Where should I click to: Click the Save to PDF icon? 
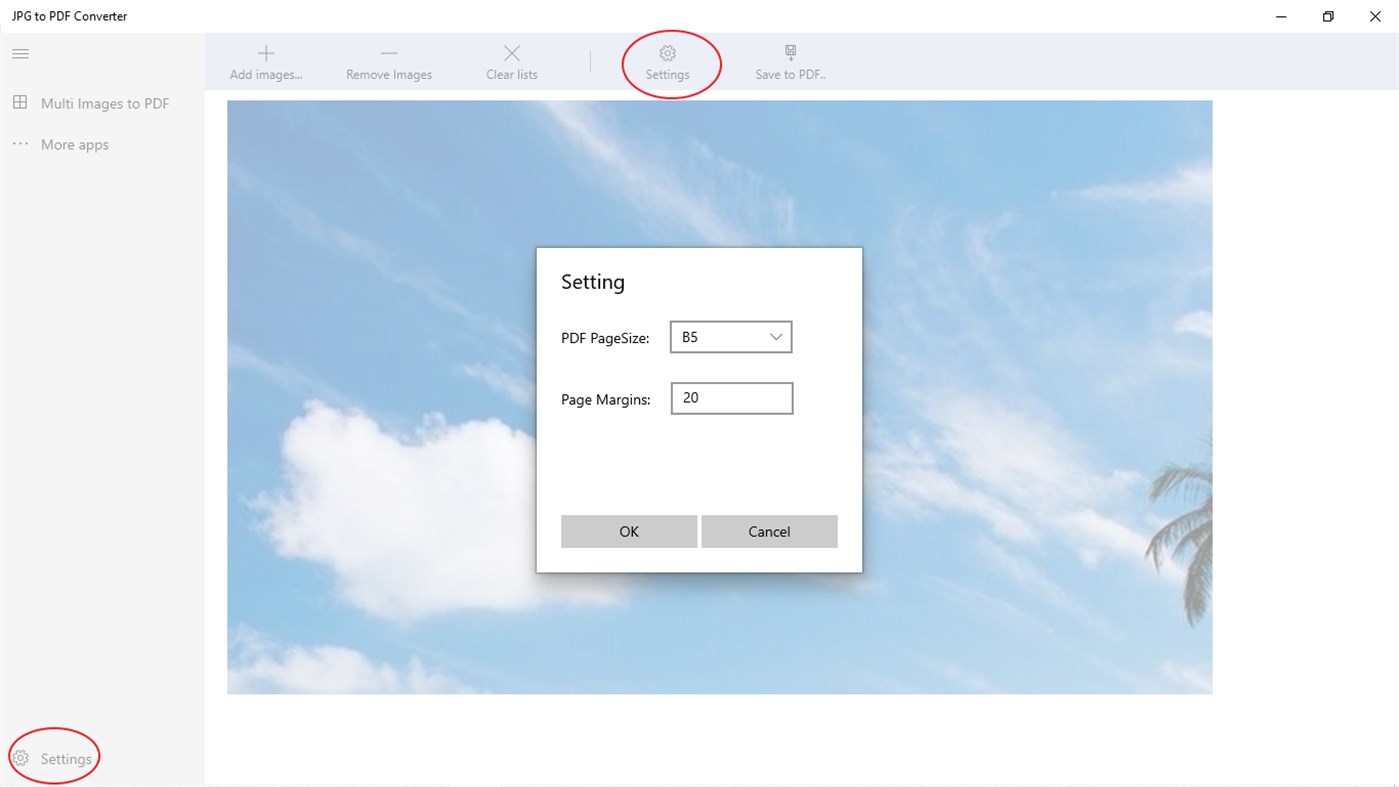pyautogui.click(x=789, y=60)
